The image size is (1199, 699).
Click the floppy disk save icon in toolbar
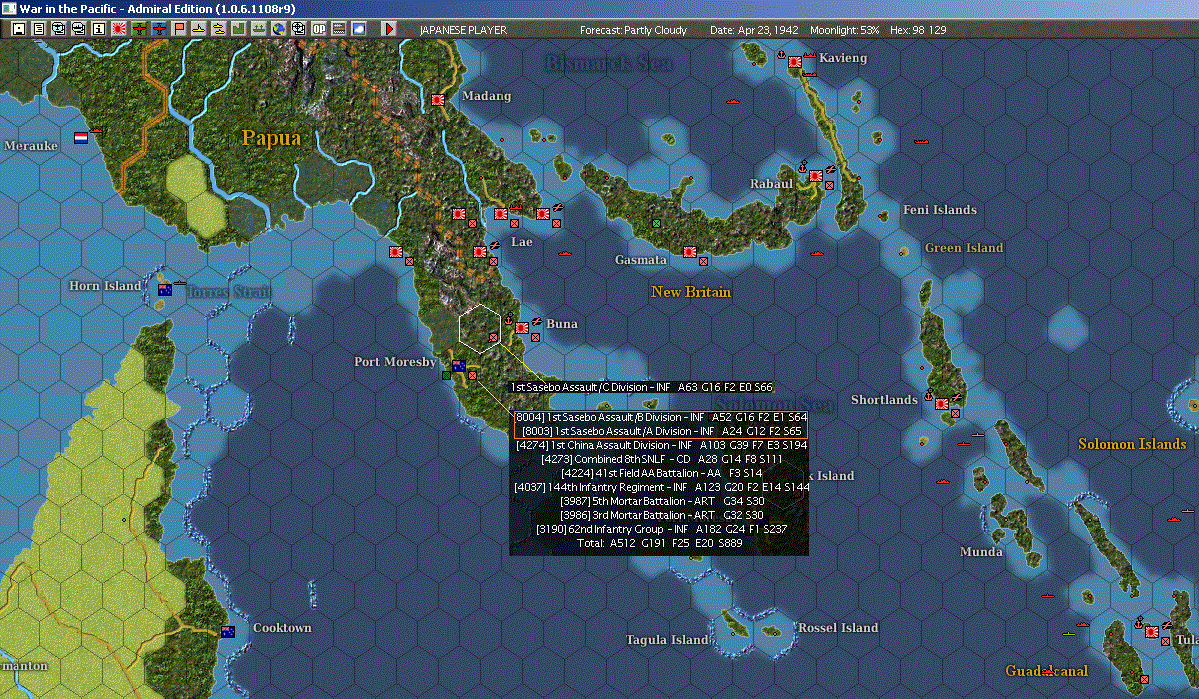pyautogui.click(x=19, y=29)
